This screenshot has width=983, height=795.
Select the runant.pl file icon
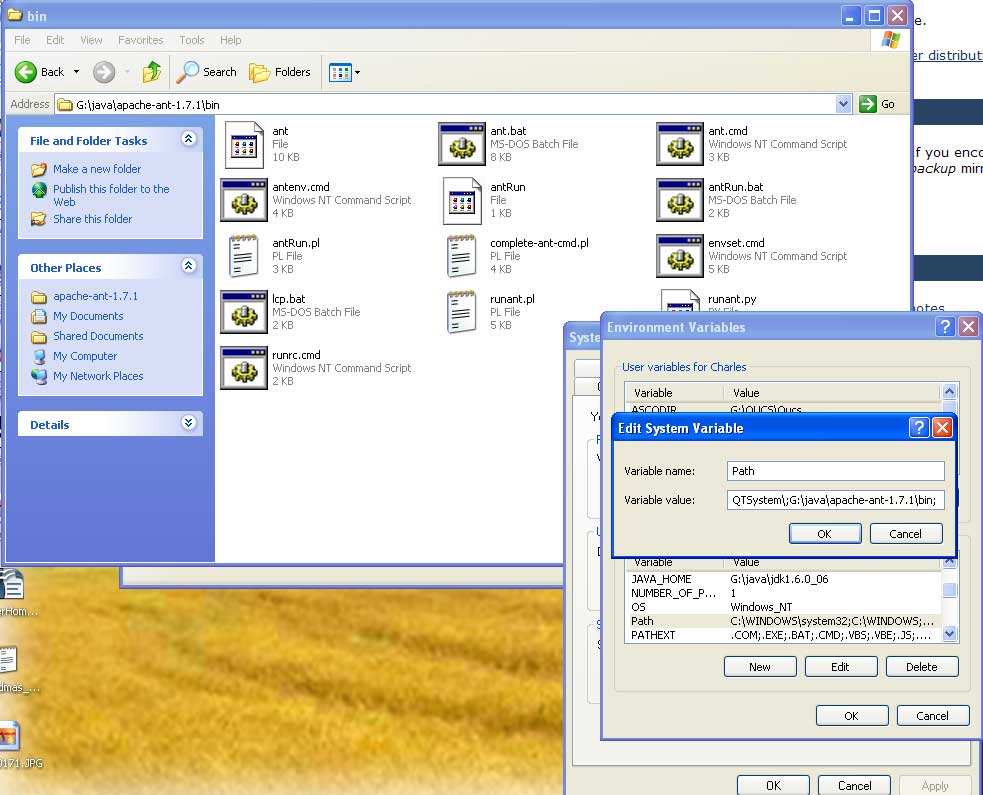click(462, 312)
